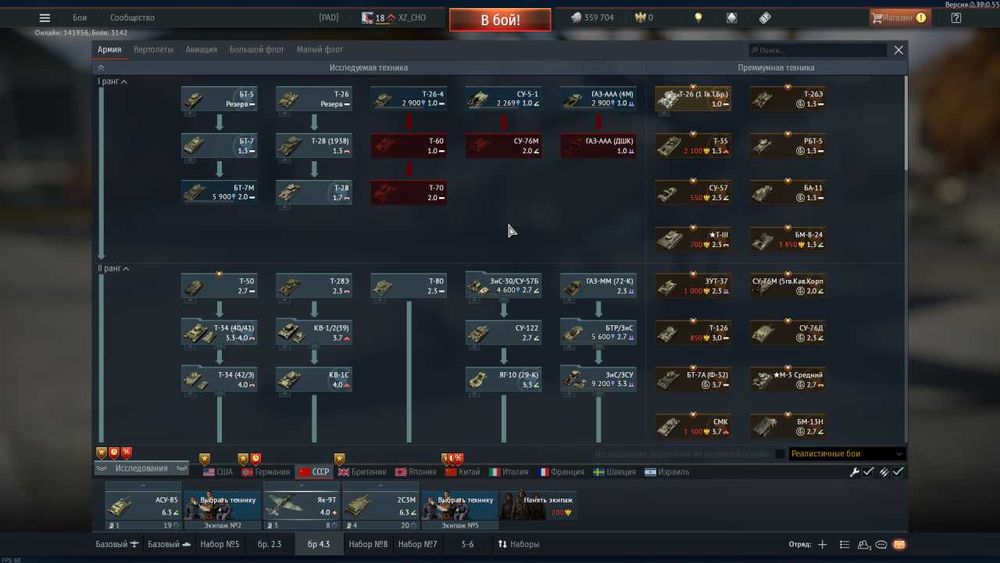Viewport: 1000px width, 563px height.
Task: Select the Швеция nation tab
Action: coord(614,472)
